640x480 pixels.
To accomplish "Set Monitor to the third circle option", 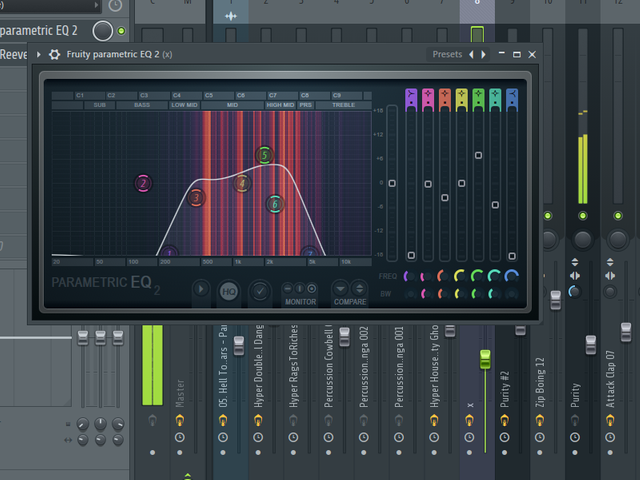I will coord(311,289).
